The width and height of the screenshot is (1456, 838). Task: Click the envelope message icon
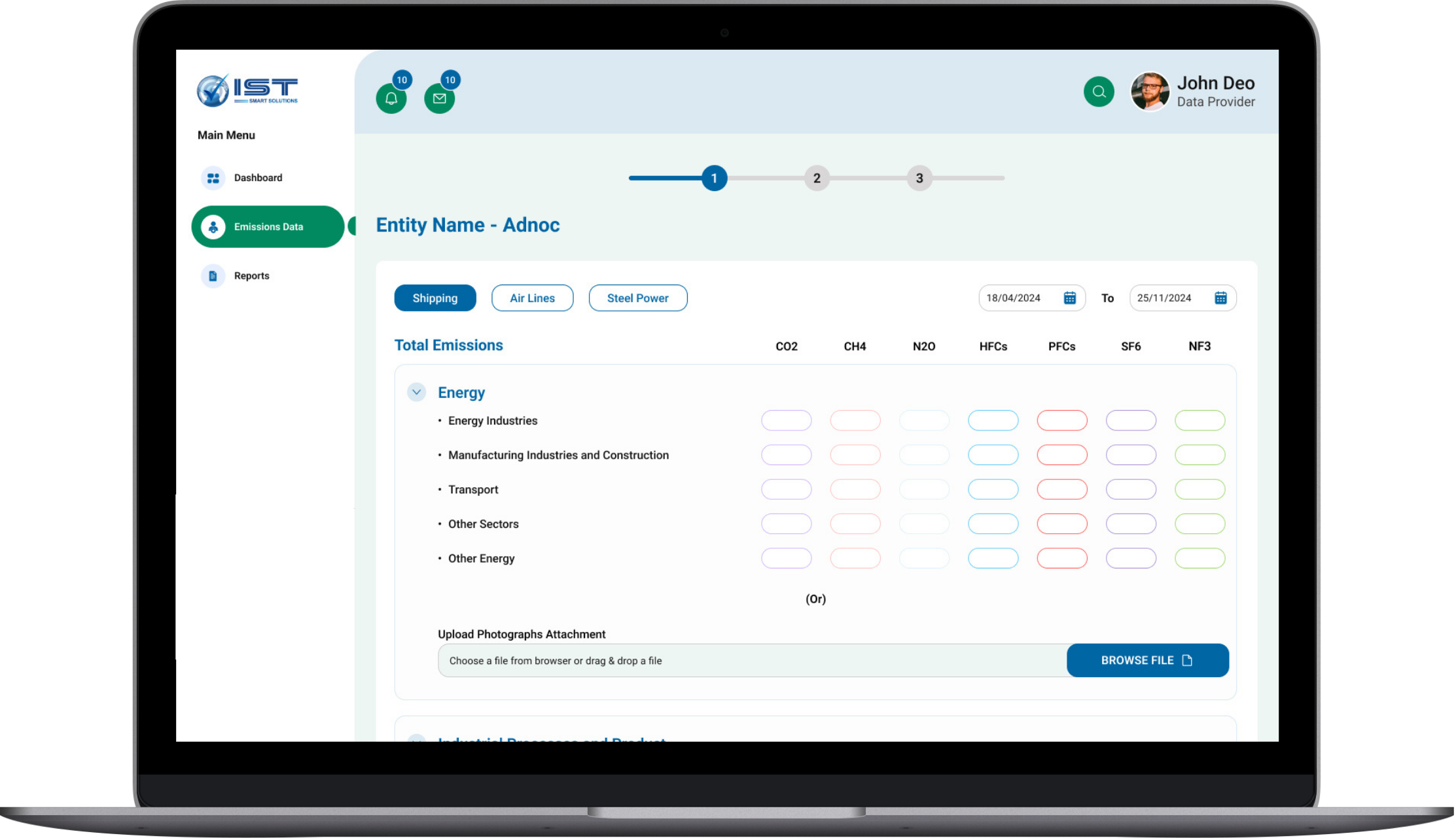point(440,97)
